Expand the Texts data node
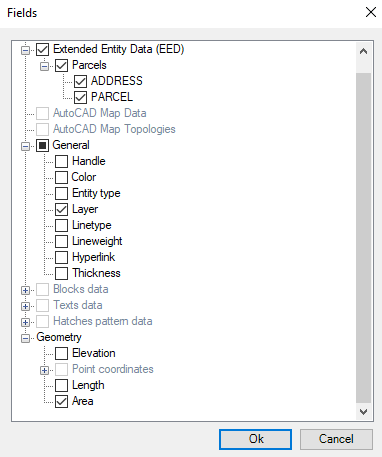The height and width of the screenshot is (457, 382). tap(25, 306)
